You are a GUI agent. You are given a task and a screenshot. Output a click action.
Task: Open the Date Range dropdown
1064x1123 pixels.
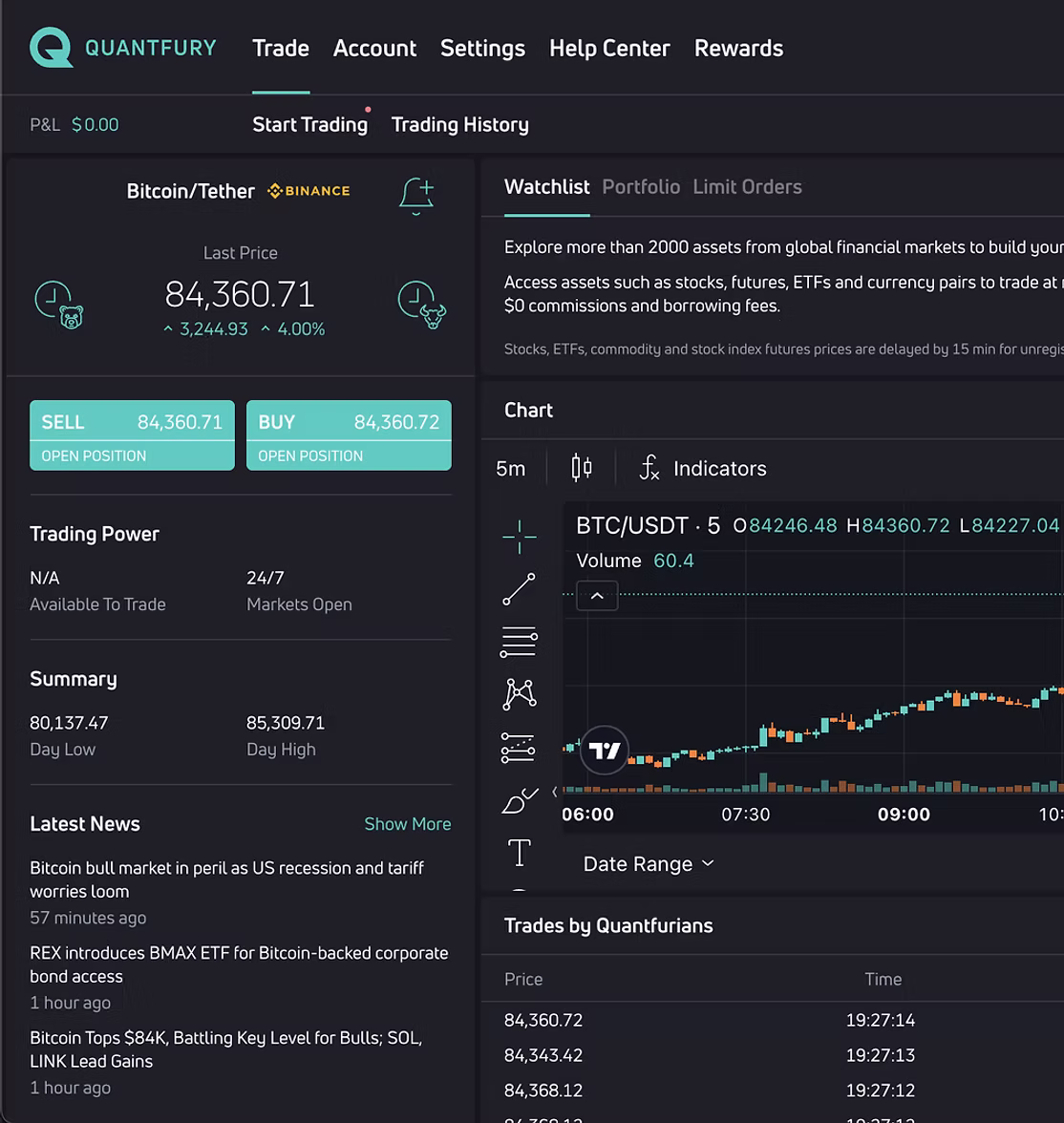tap(649, 863)
